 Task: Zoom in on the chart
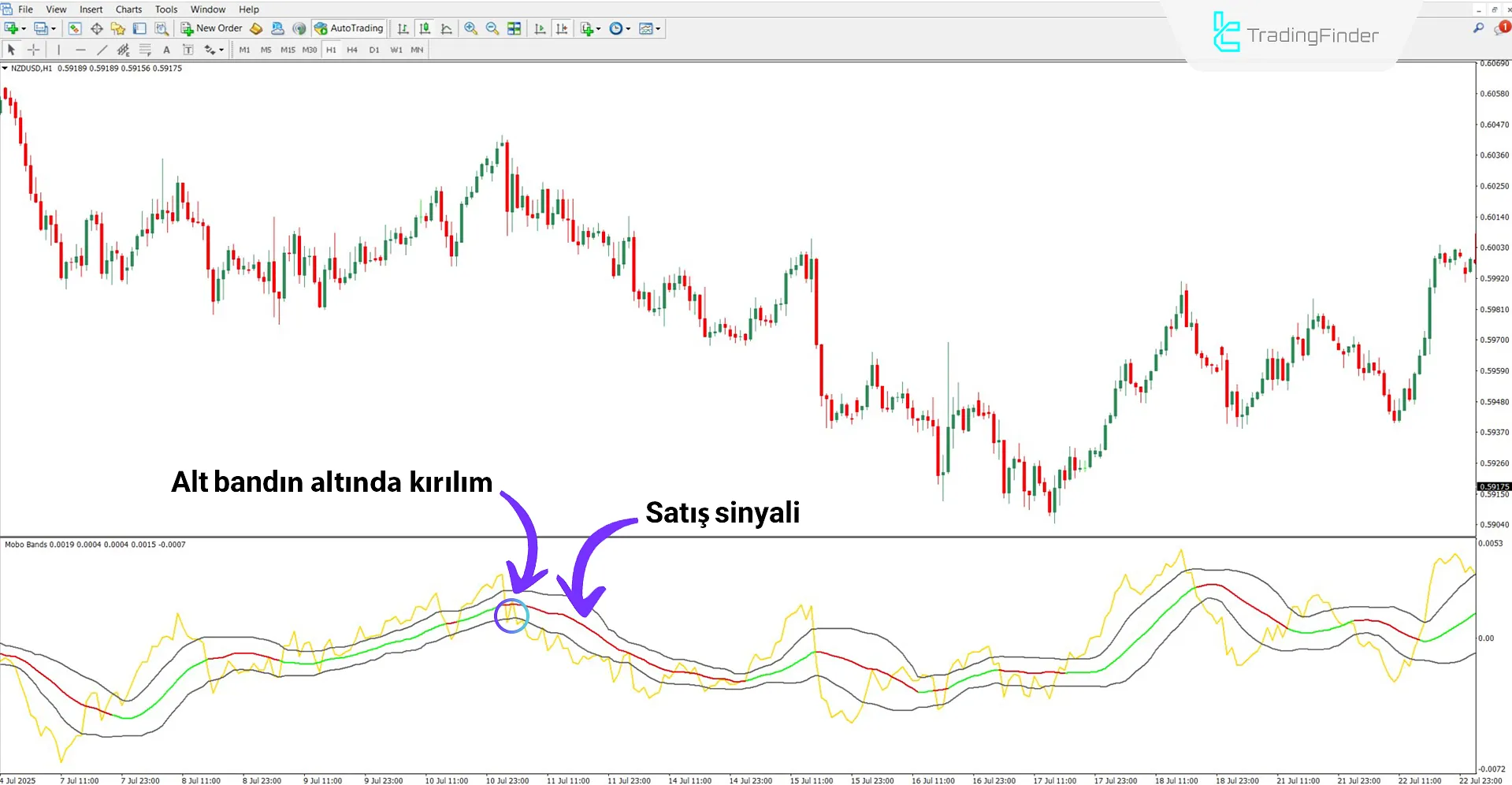pyautogui.click(x=471, y=28)
